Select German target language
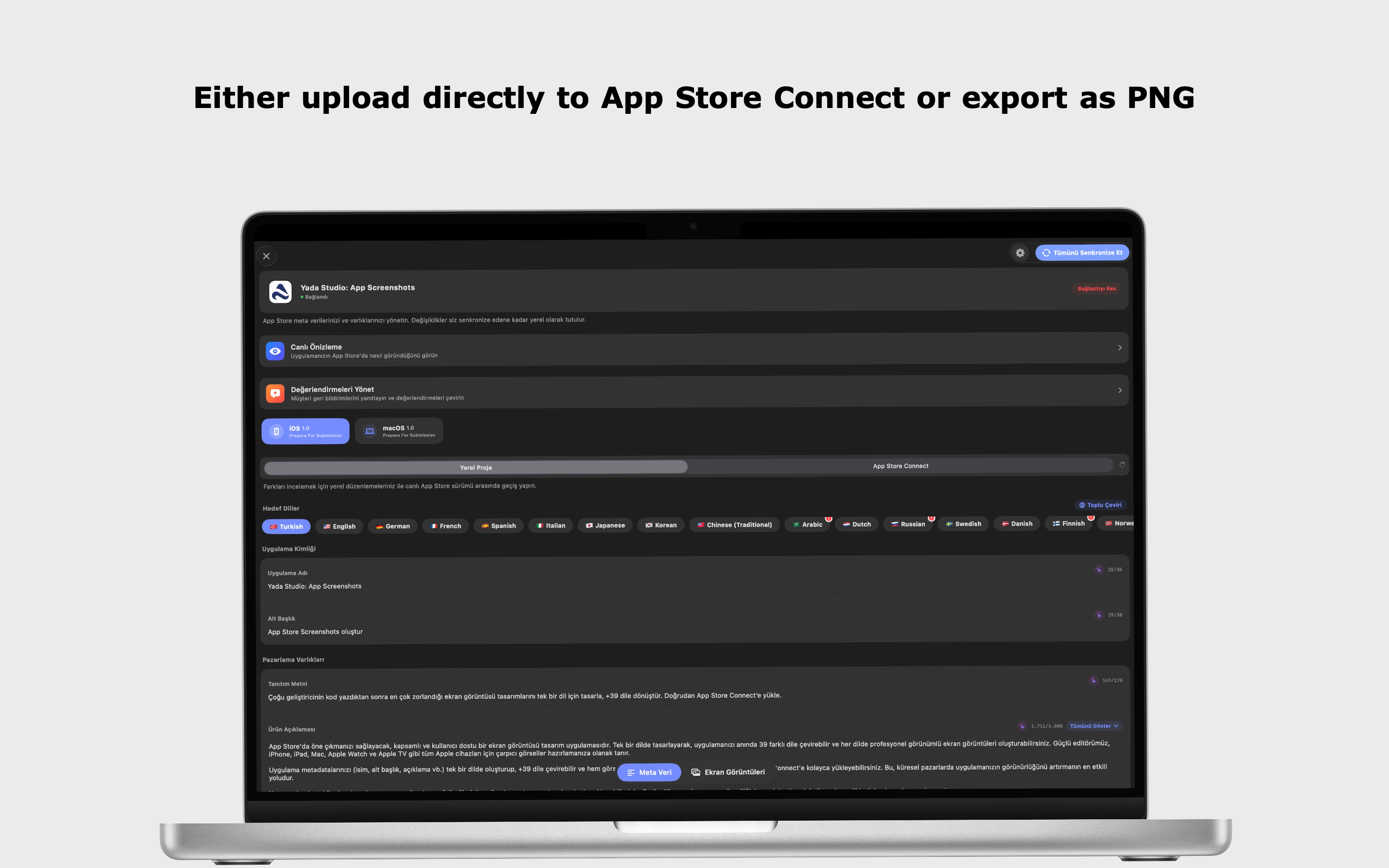 [x=393, y=526]
